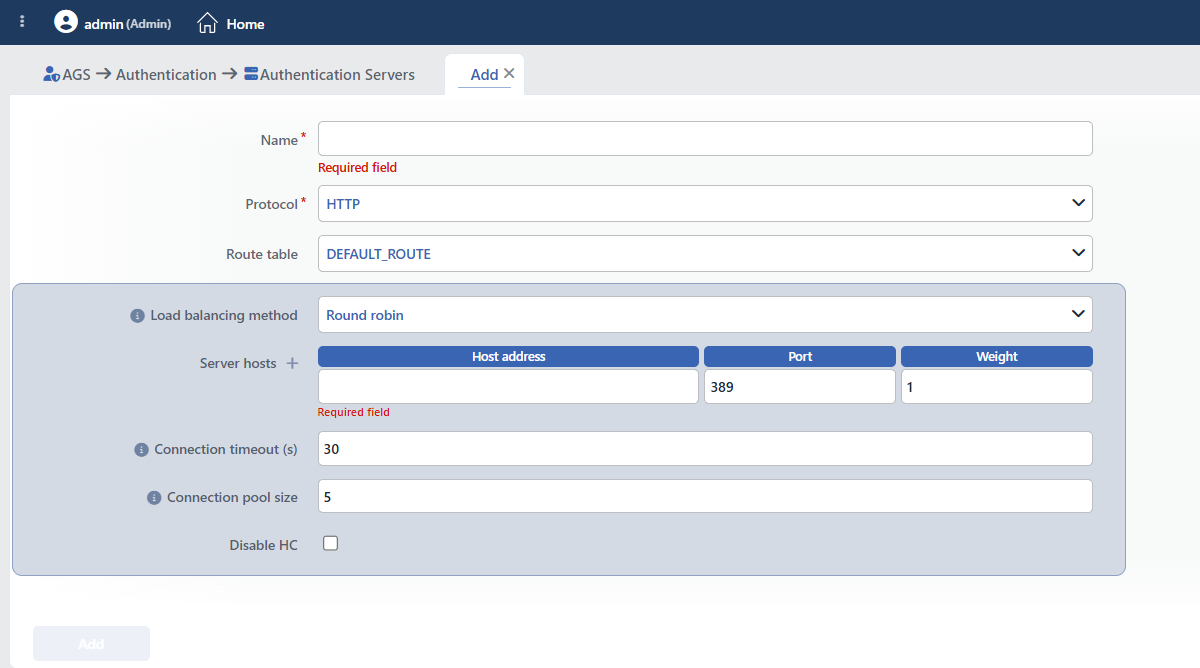
Task: Go to Authentication in the breadcrumb
Action: point(166,74)
